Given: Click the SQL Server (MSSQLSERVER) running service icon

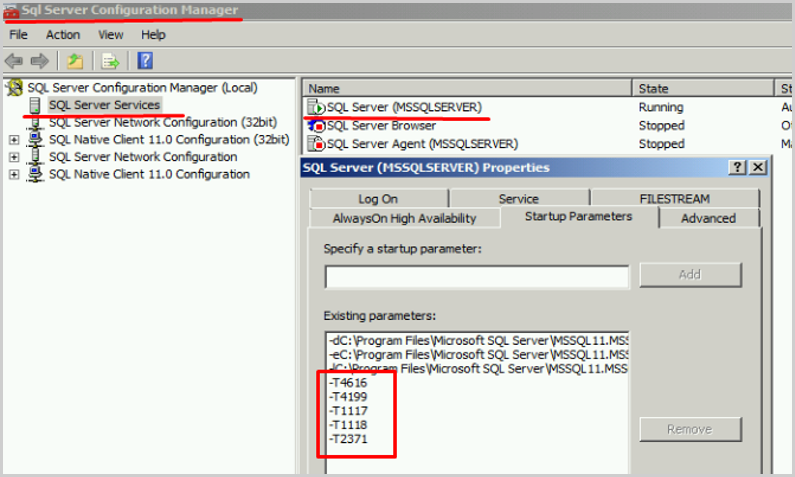Looking at the screenshot, I should coord(316,107).
